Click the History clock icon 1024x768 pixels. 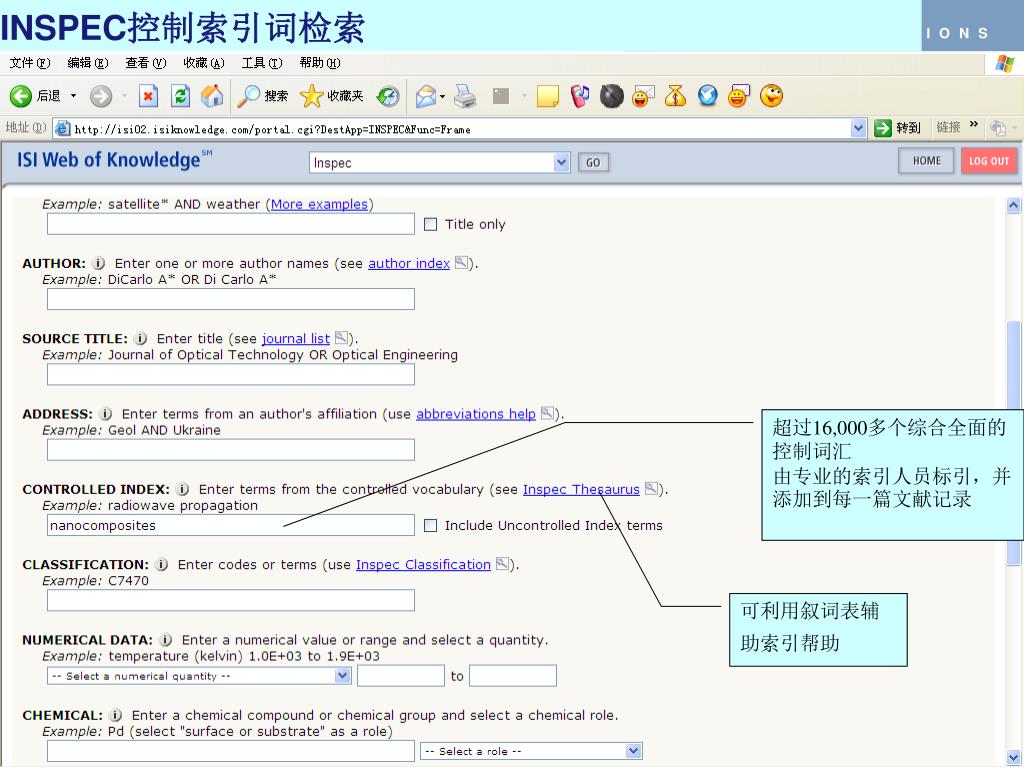[388, 96]
